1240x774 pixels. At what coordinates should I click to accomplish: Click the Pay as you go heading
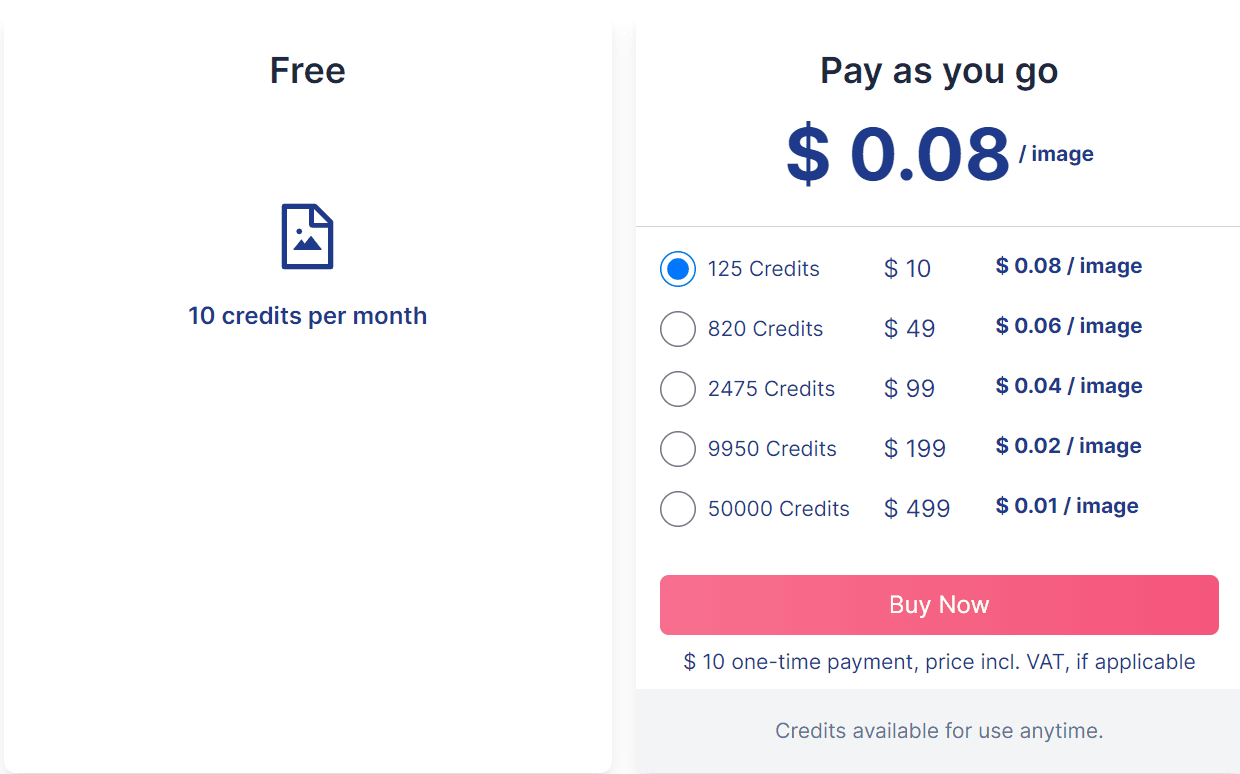938,70
